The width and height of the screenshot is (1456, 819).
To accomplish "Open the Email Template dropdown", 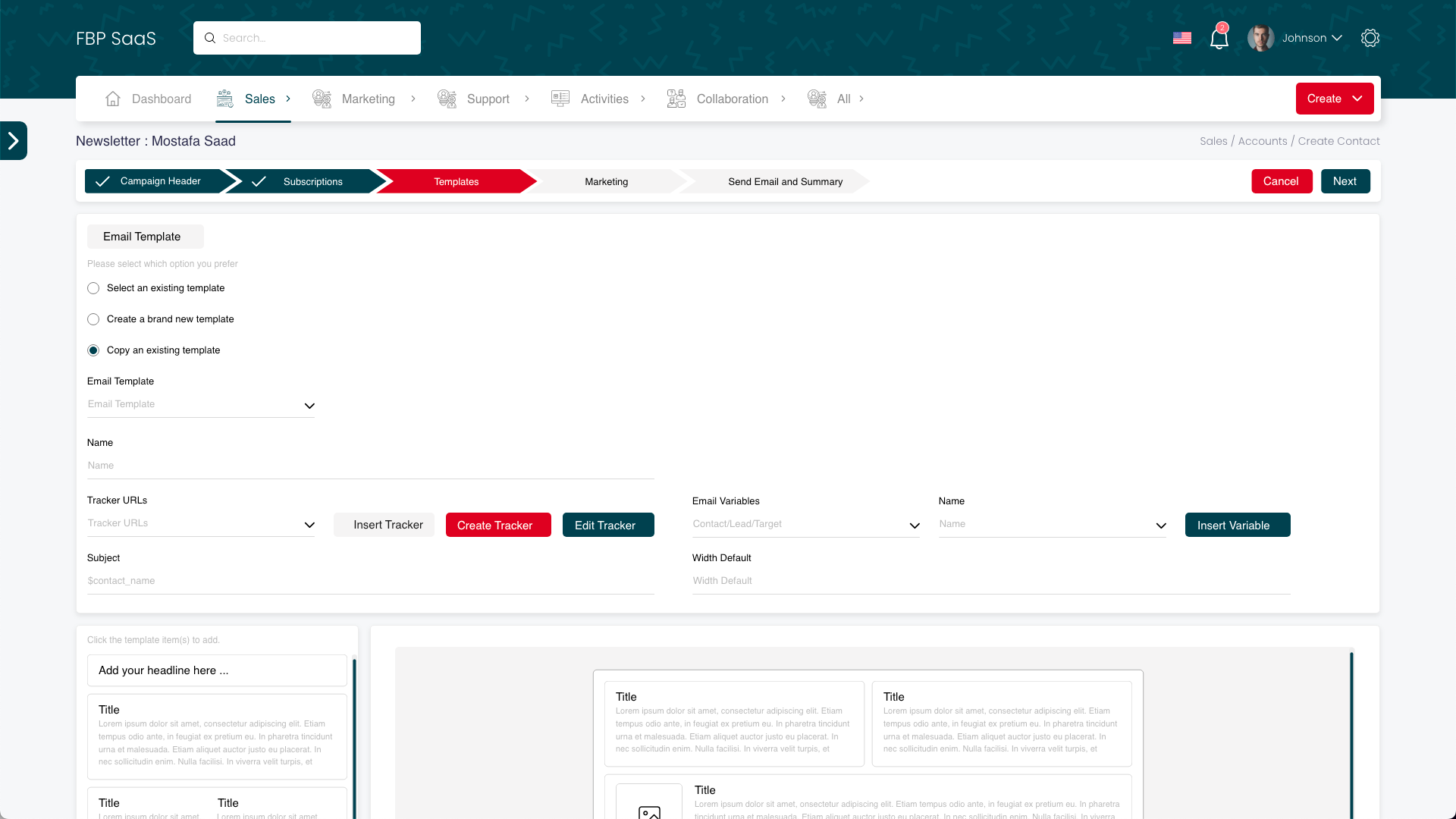I will click(201, 405).
